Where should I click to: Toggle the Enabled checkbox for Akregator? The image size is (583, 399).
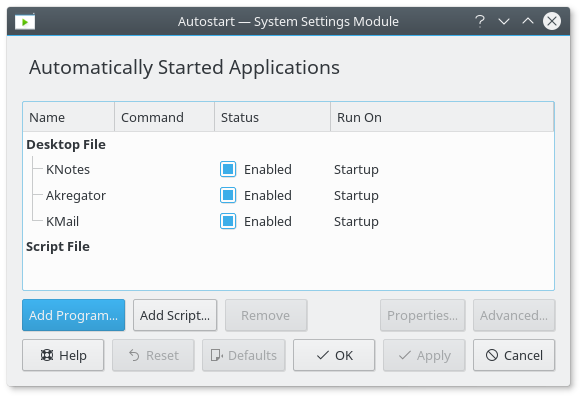pos(228,195)
